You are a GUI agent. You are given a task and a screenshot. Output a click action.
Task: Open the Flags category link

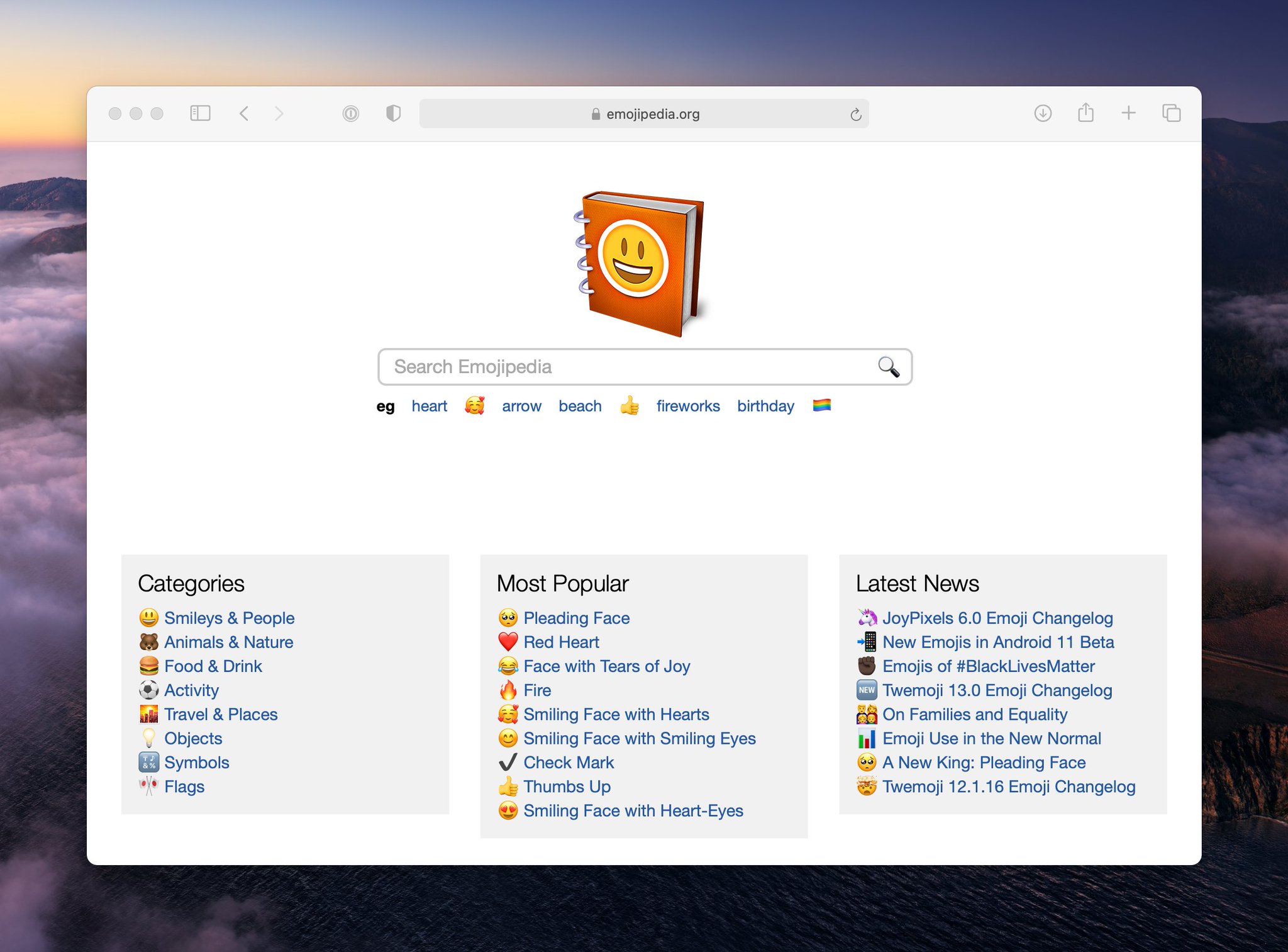184,787
